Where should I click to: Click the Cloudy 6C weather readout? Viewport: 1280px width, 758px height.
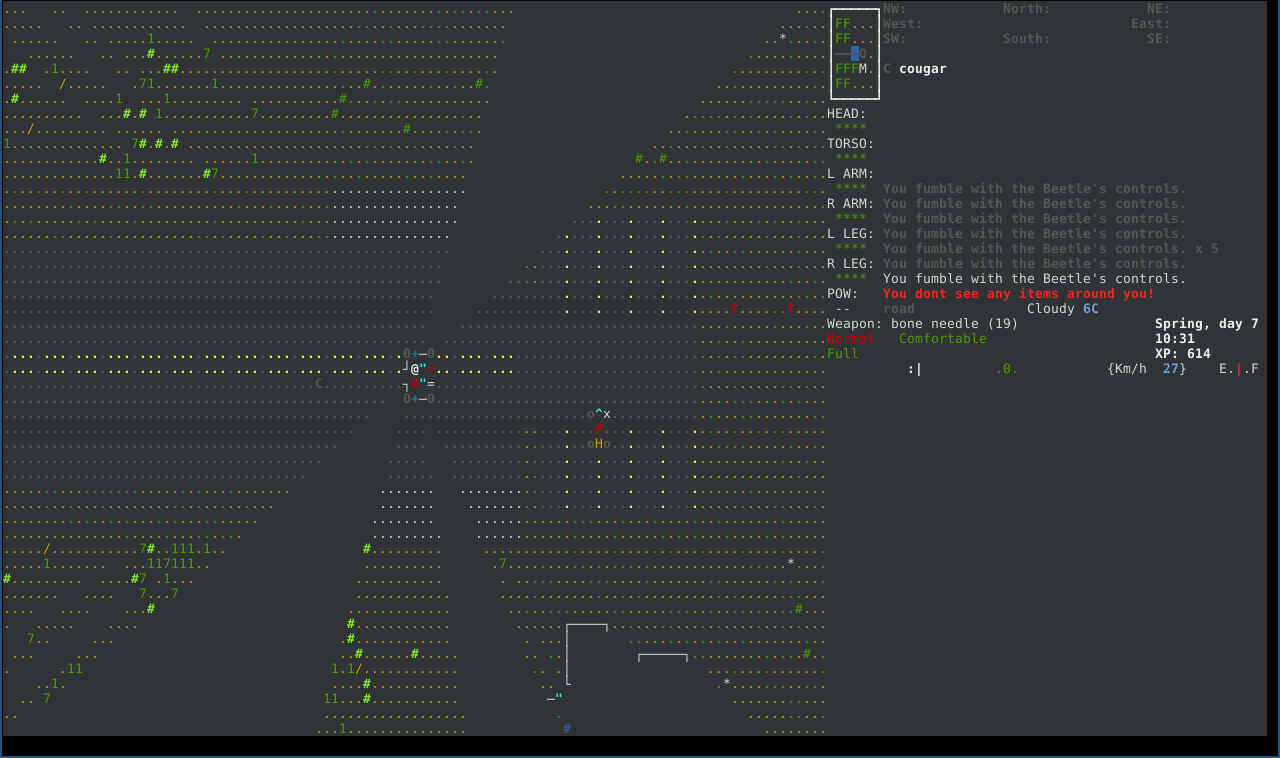[1063, 309]
